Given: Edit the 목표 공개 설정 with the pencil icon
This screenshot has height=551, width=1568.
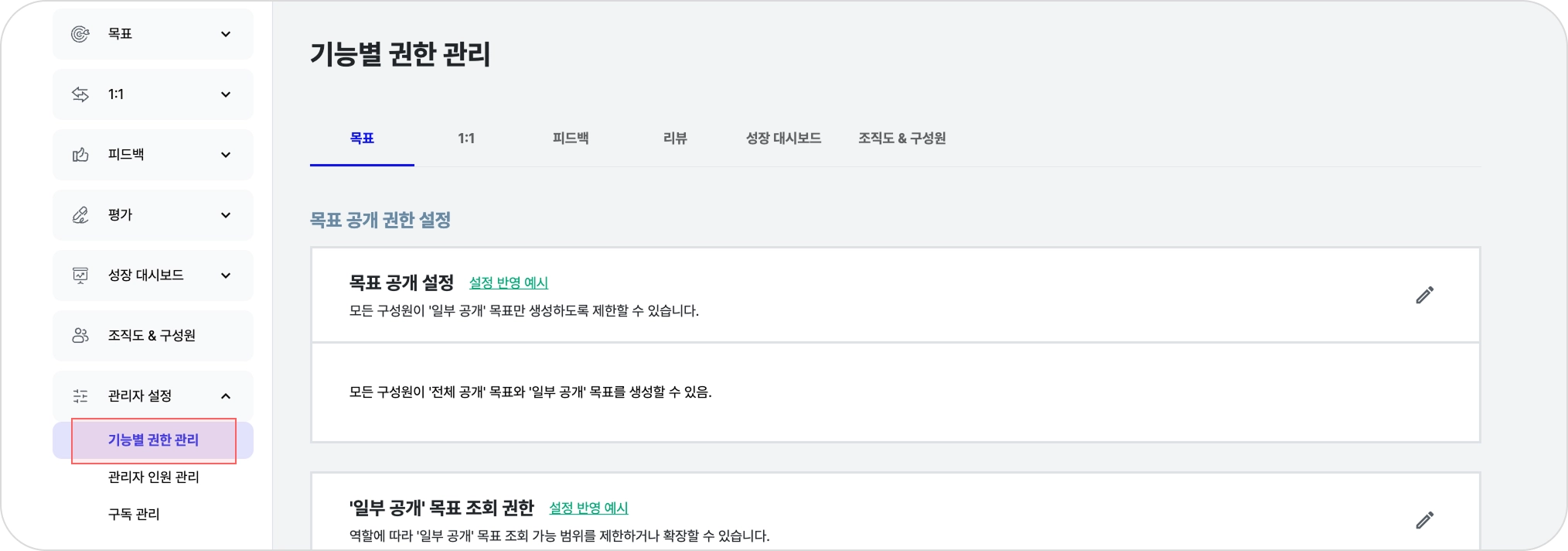Looking at the screenshot, I should [1424, 295].
